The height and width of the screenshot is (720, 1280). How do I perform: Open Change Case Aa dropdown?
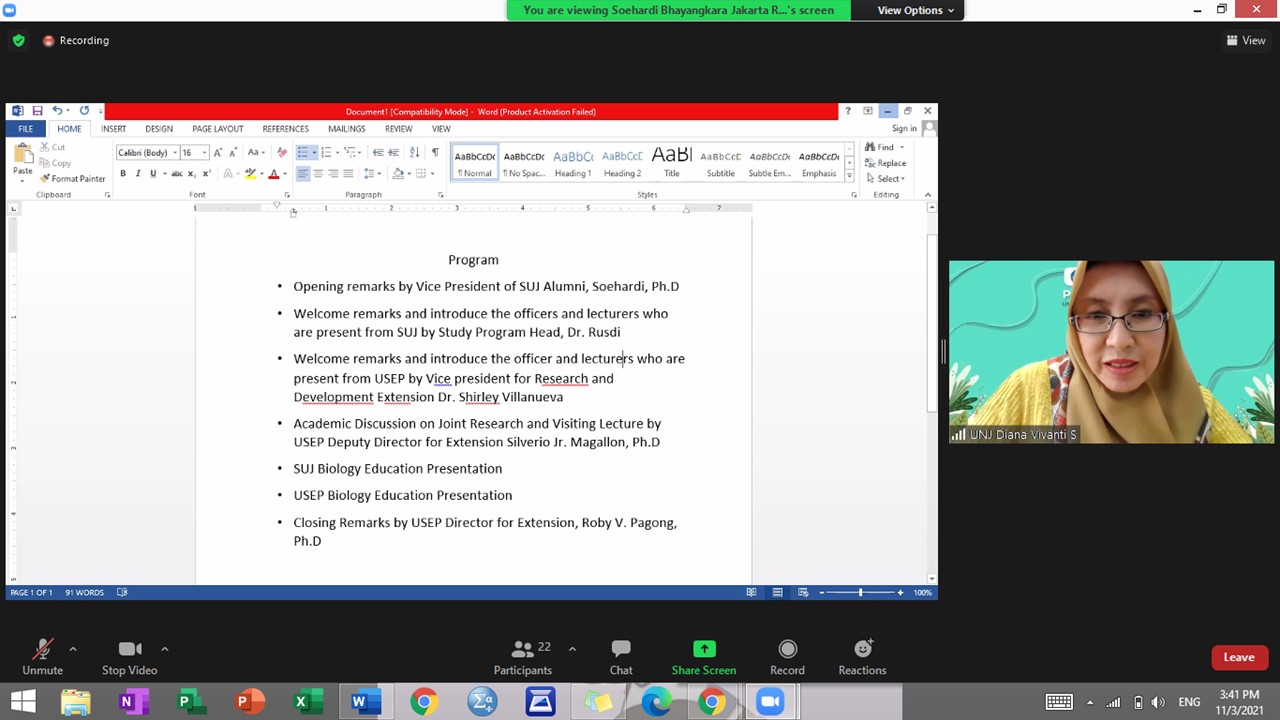click(256, 152)
